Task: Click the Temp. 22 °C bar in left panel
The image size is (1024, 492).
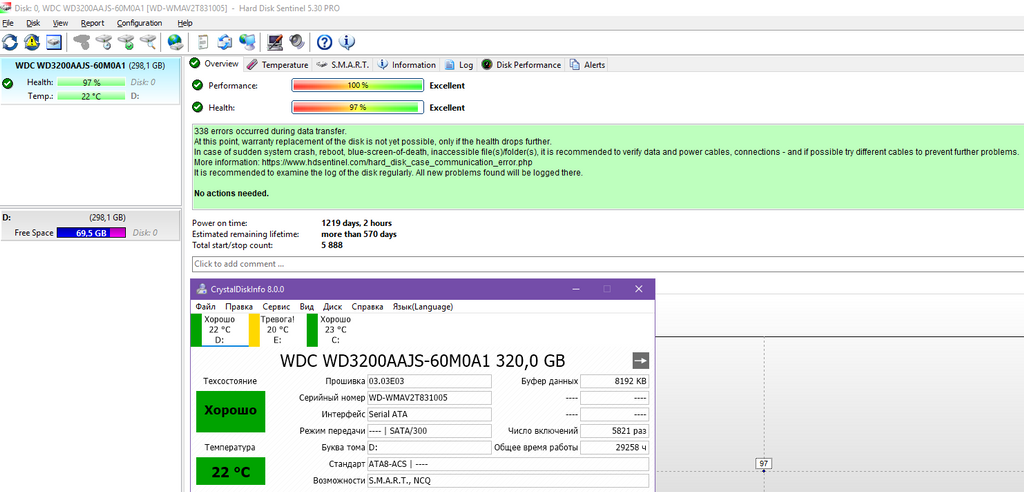Action: click(x=91, y=96)
